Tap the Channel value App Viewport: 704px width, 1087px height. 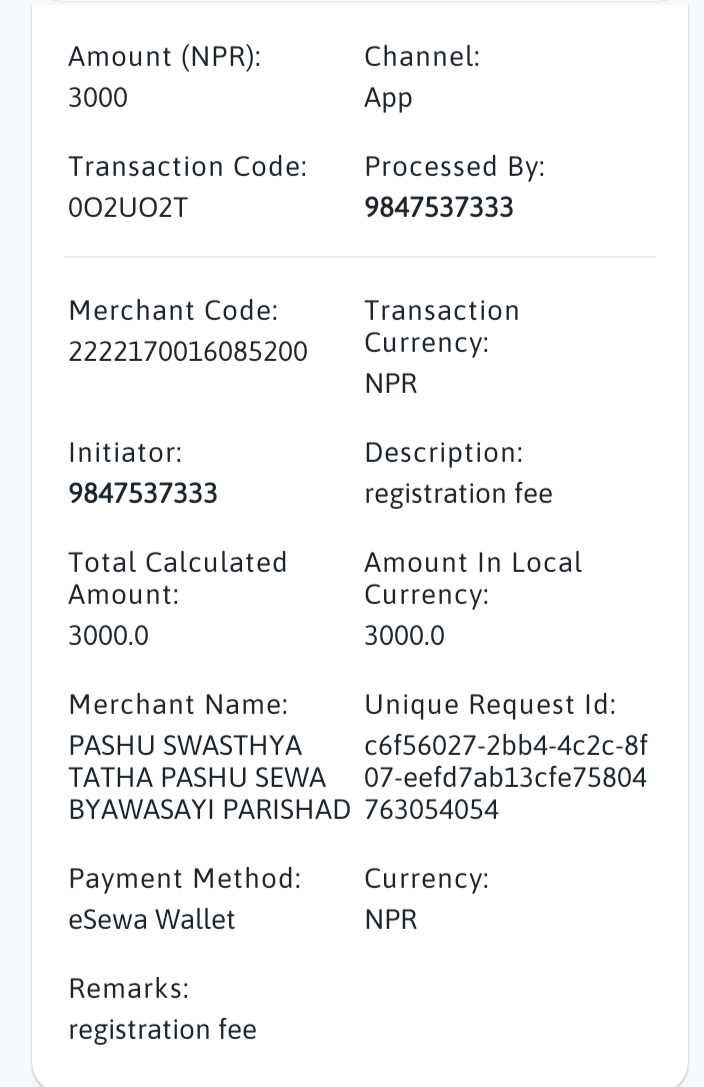tap(388, 98)
